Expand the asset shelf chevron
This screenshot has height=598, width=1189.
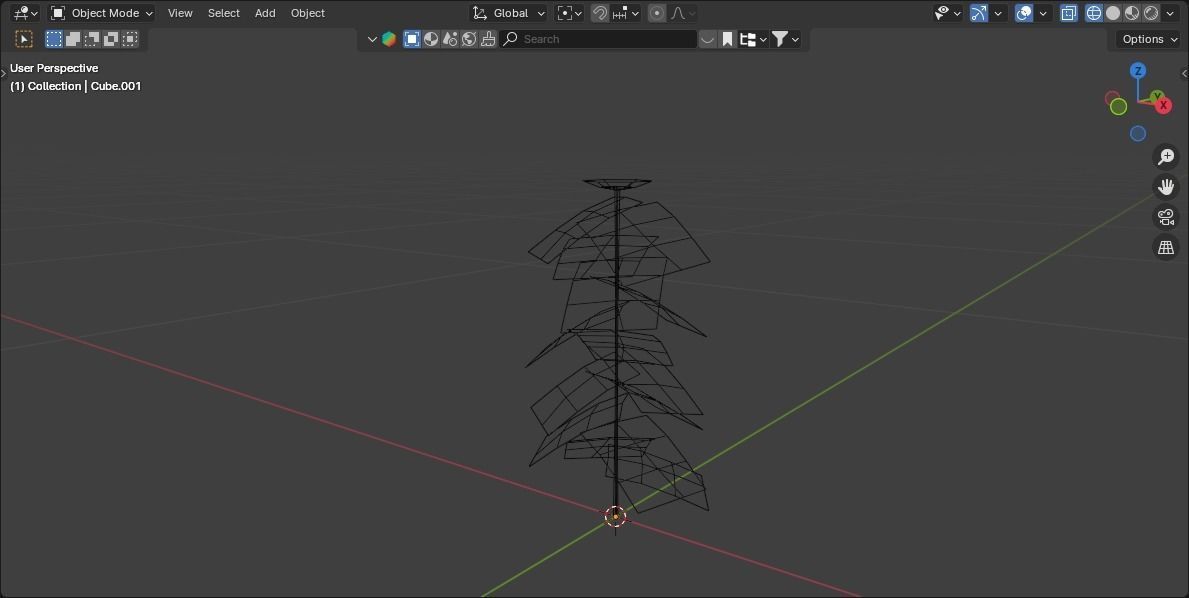[372, 39]
